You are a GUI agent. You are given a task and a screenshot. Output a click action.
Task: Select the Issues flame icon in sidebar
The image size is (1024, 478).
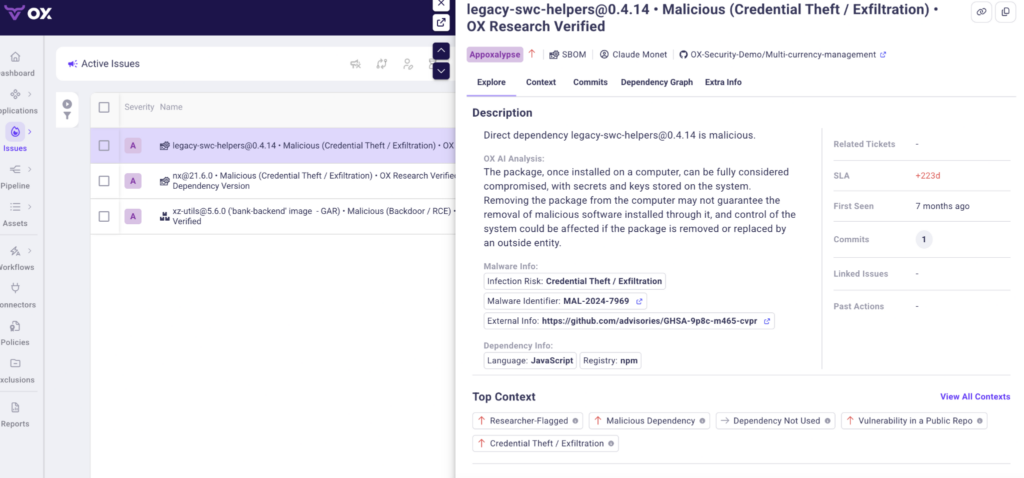coord(15,132)
